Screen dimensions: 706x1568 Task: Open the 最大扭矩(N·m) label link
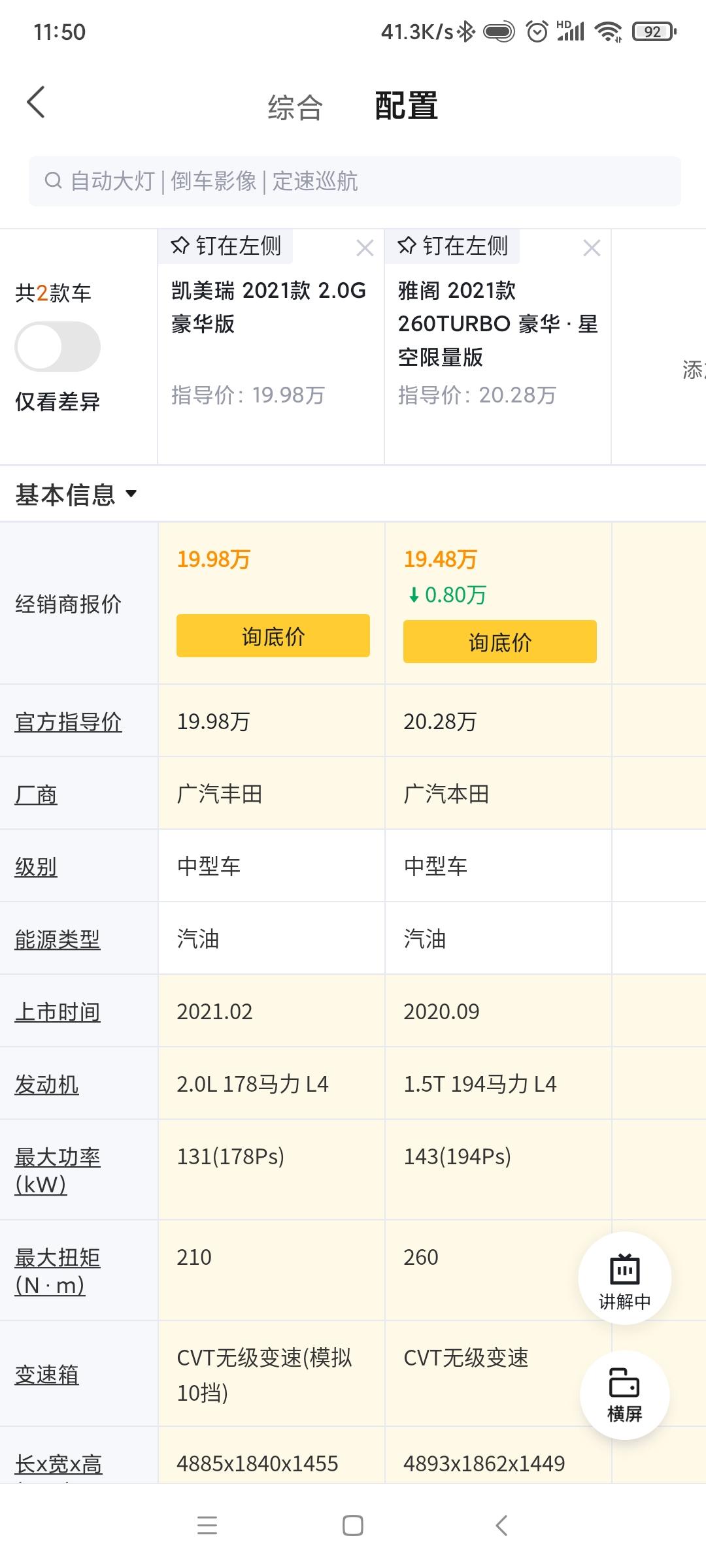pos(58,1271)
